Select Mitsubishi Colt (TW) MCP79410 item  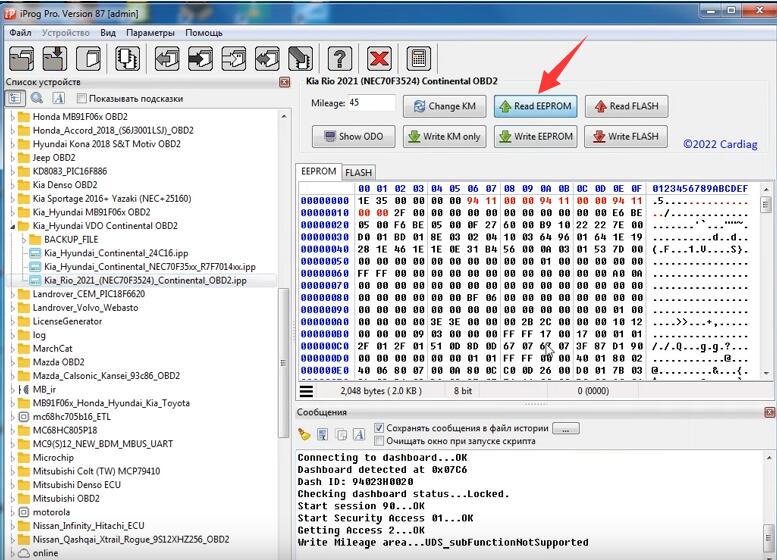(x=96, y=471)
